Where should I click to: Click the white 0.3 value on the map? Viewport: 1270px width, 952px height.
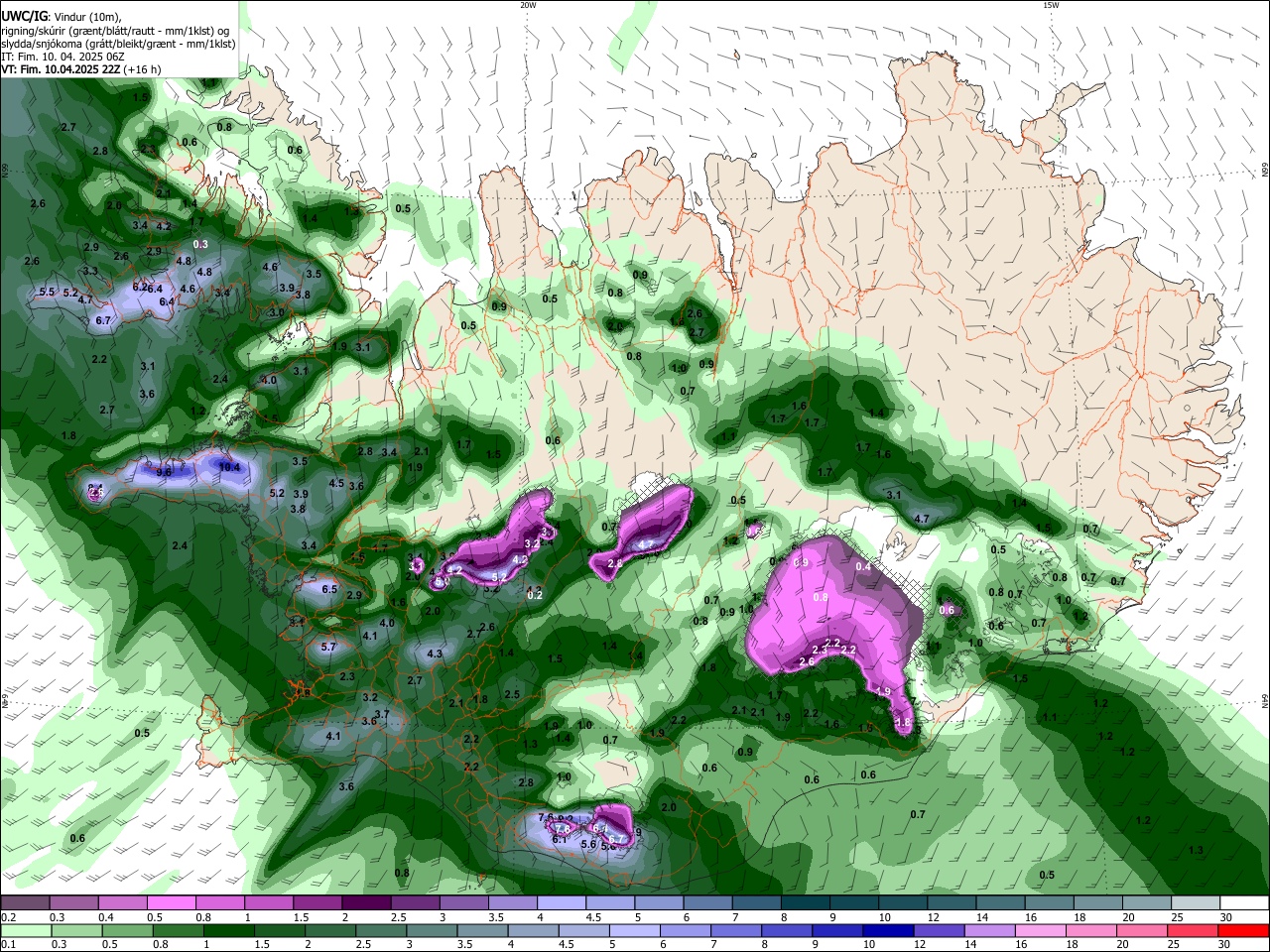(x=200, y=244)
